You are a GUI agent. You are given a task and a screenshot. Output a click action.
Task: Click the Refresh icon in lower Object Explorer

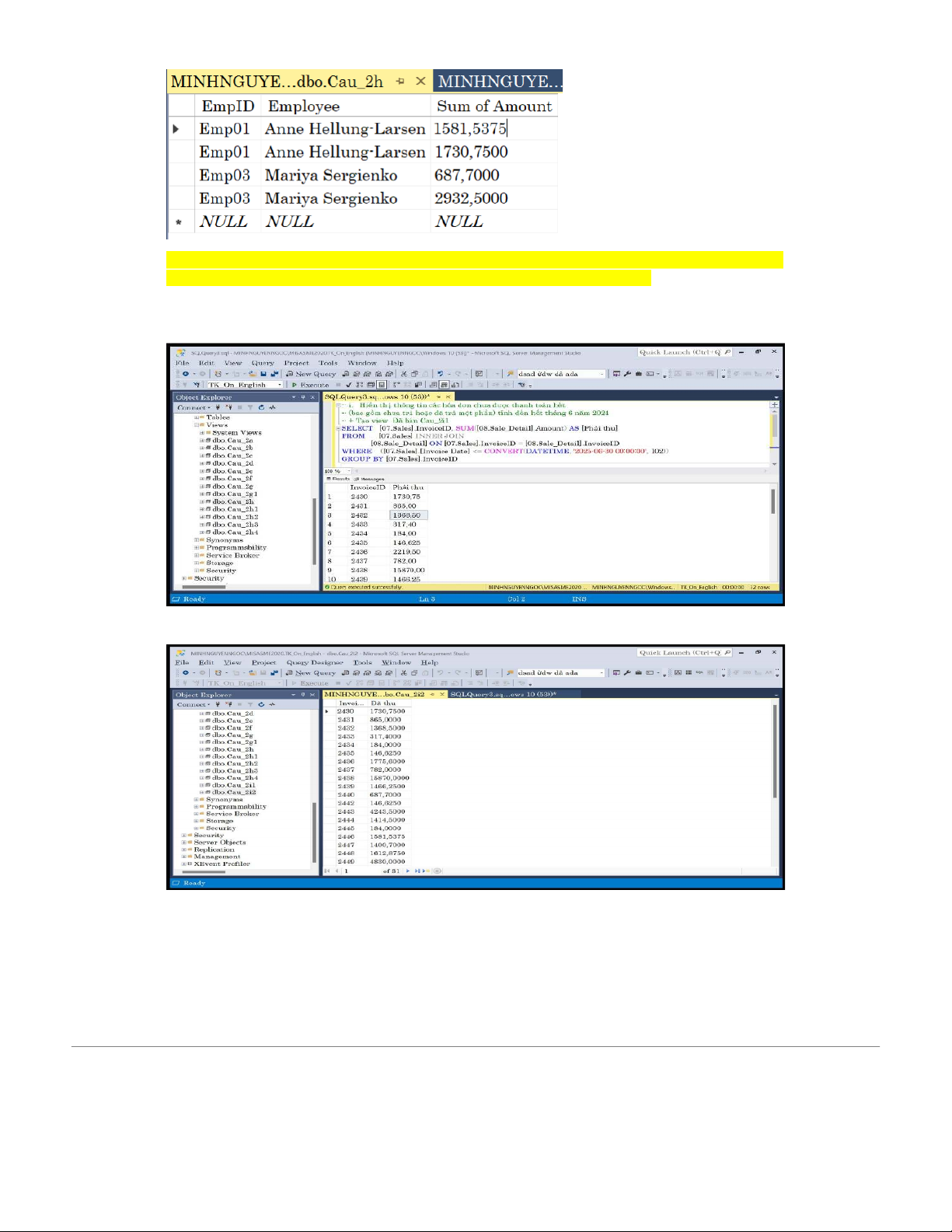261,704
